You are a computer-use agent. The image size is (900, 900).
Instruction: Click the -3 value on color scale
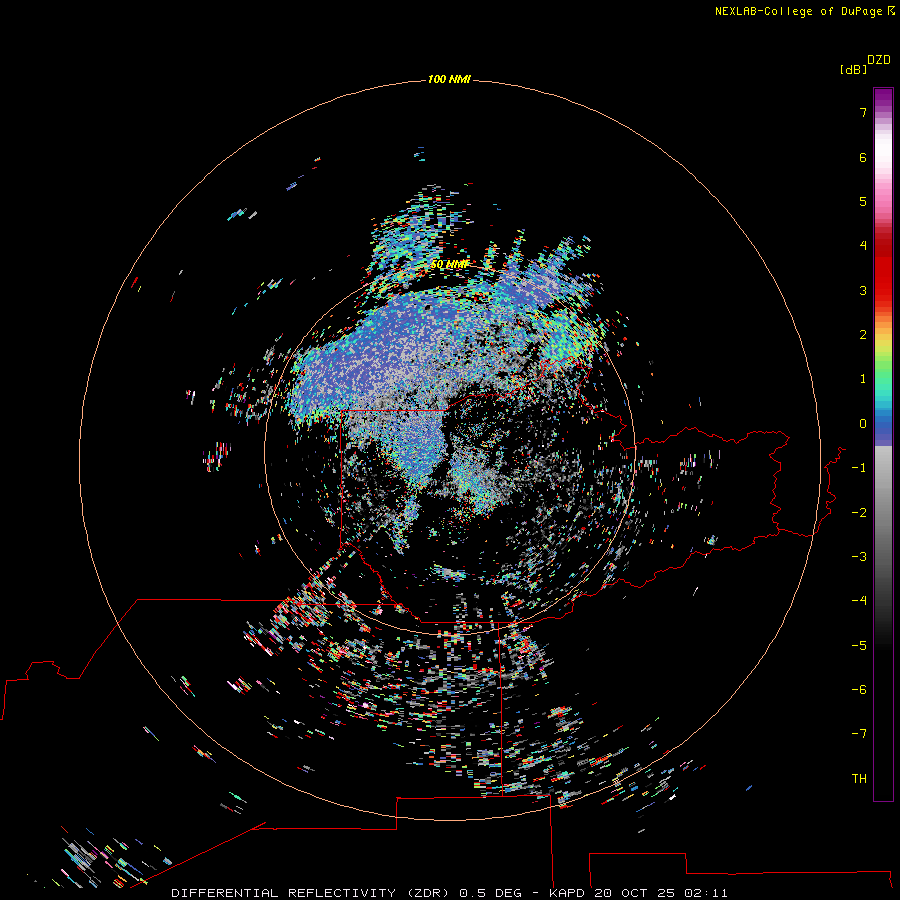click(859, 557)
